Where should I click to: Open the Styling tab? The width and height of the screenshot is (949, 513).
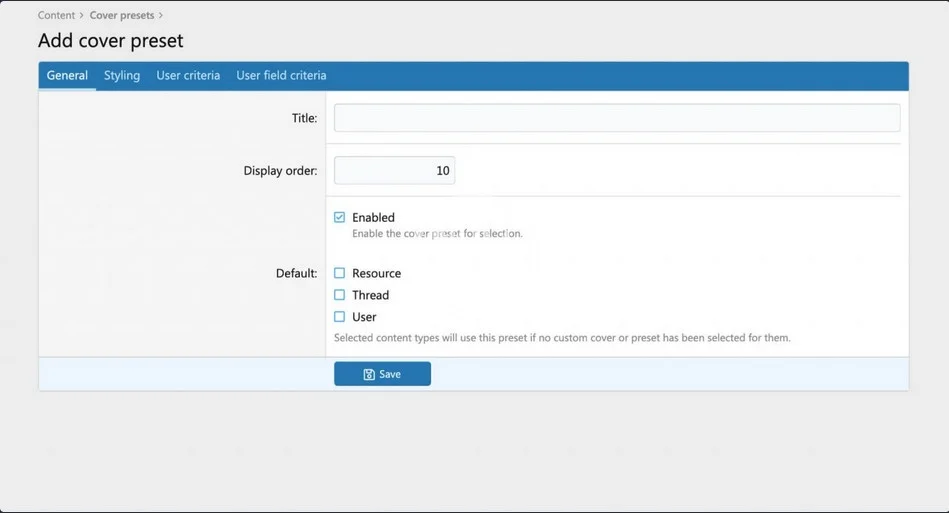[122, 76]
